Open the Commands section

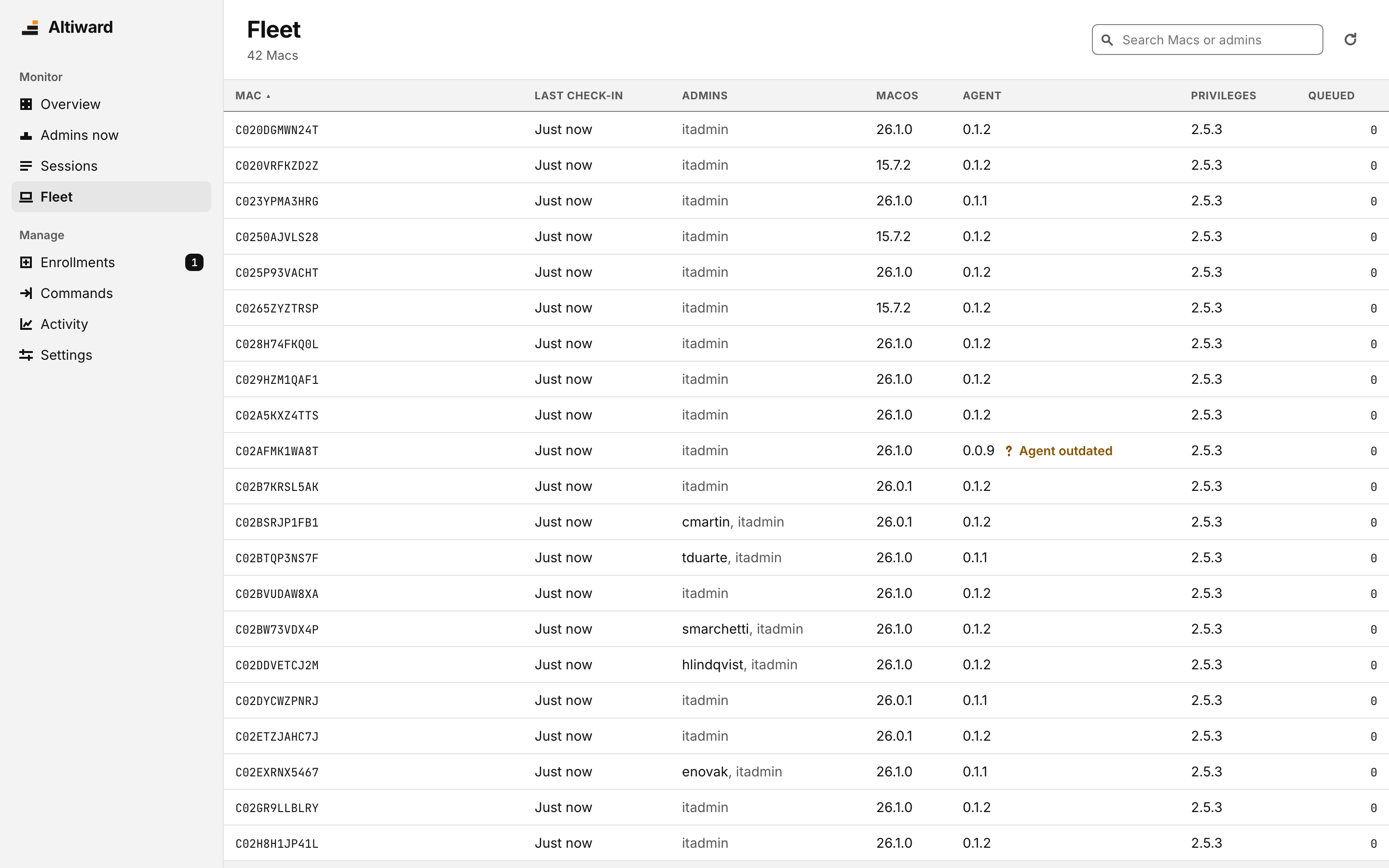click(x=111, y=293)
